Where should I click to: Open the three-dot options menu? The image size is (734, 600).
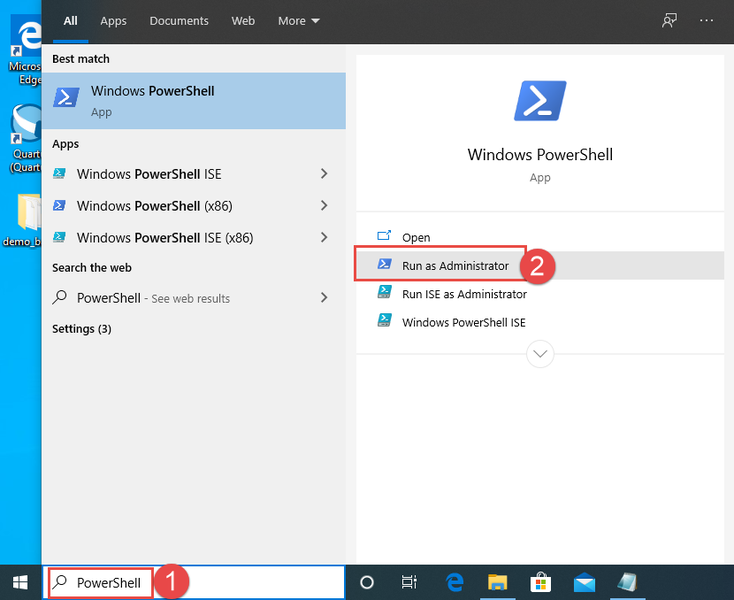(706, 20)
